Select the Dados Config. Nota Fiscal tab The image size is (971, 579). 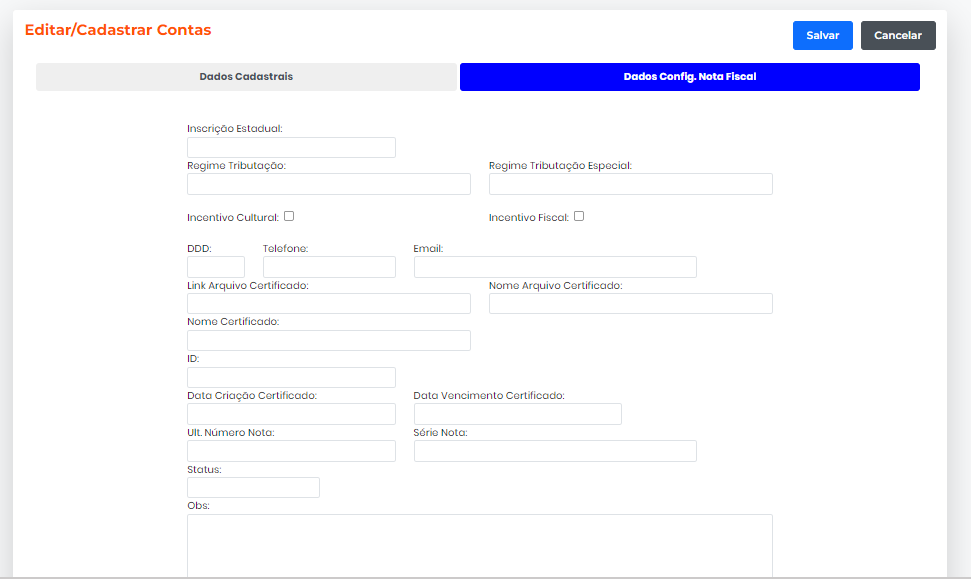pos(689,77)
